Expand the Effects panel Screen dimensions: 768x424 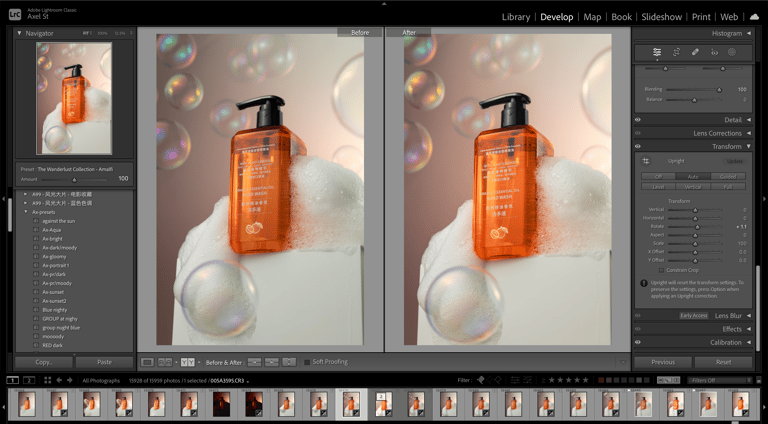click(x=749, y=329)
